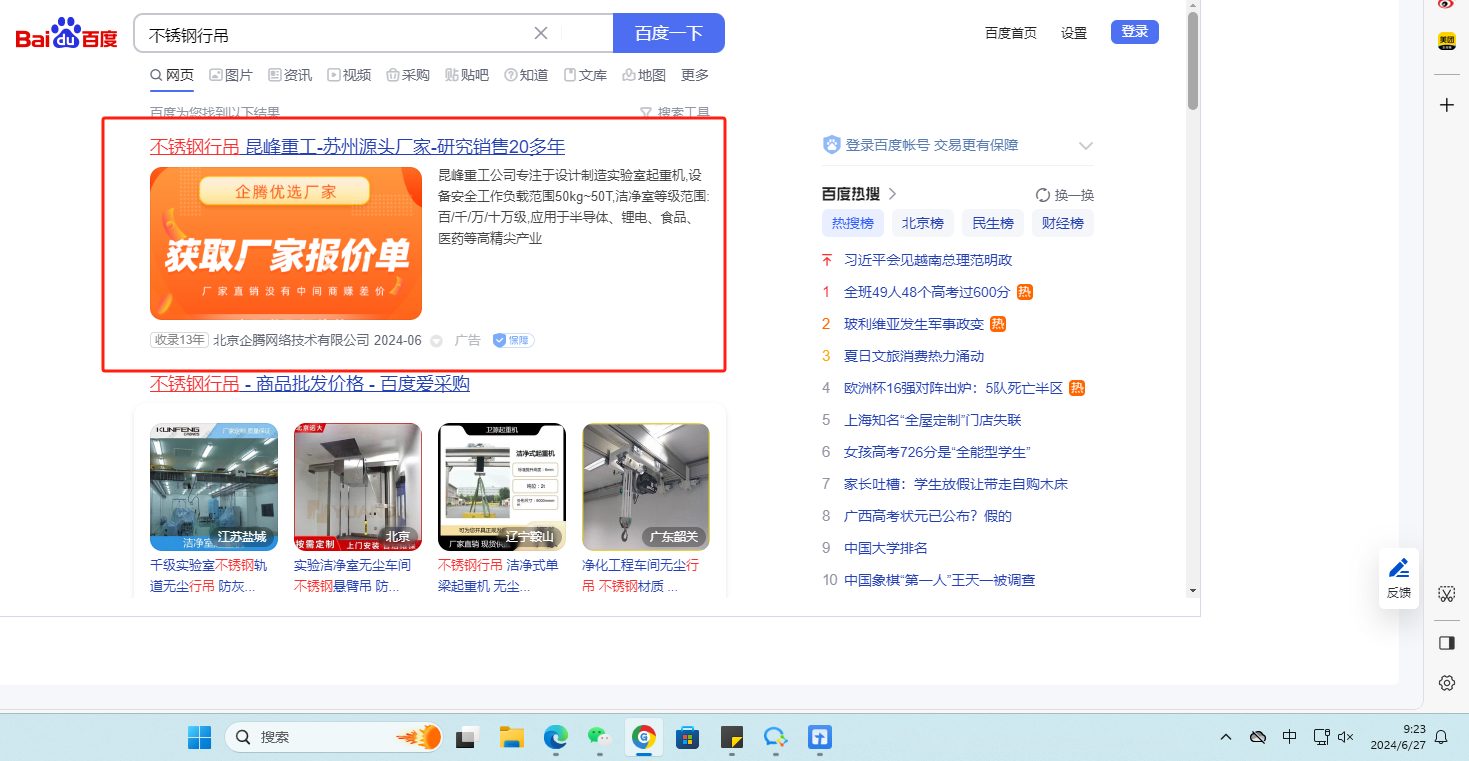The image size is (1469, 761).
Task: Go to the 文库 tab
Action: 585,75
